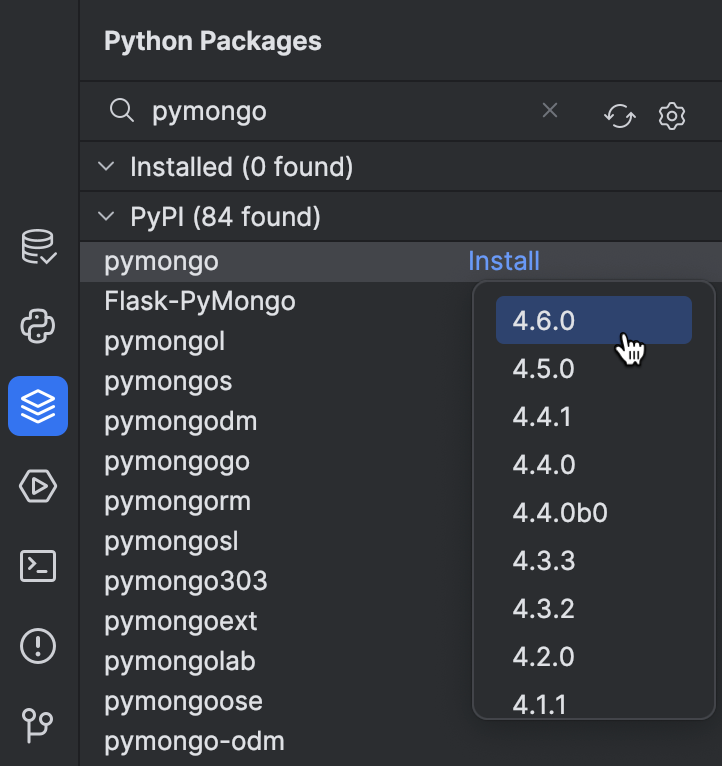The width and height of the screenshot is (722, 766).
Task: Select the pymongoext package
Action: pos(181,621)
